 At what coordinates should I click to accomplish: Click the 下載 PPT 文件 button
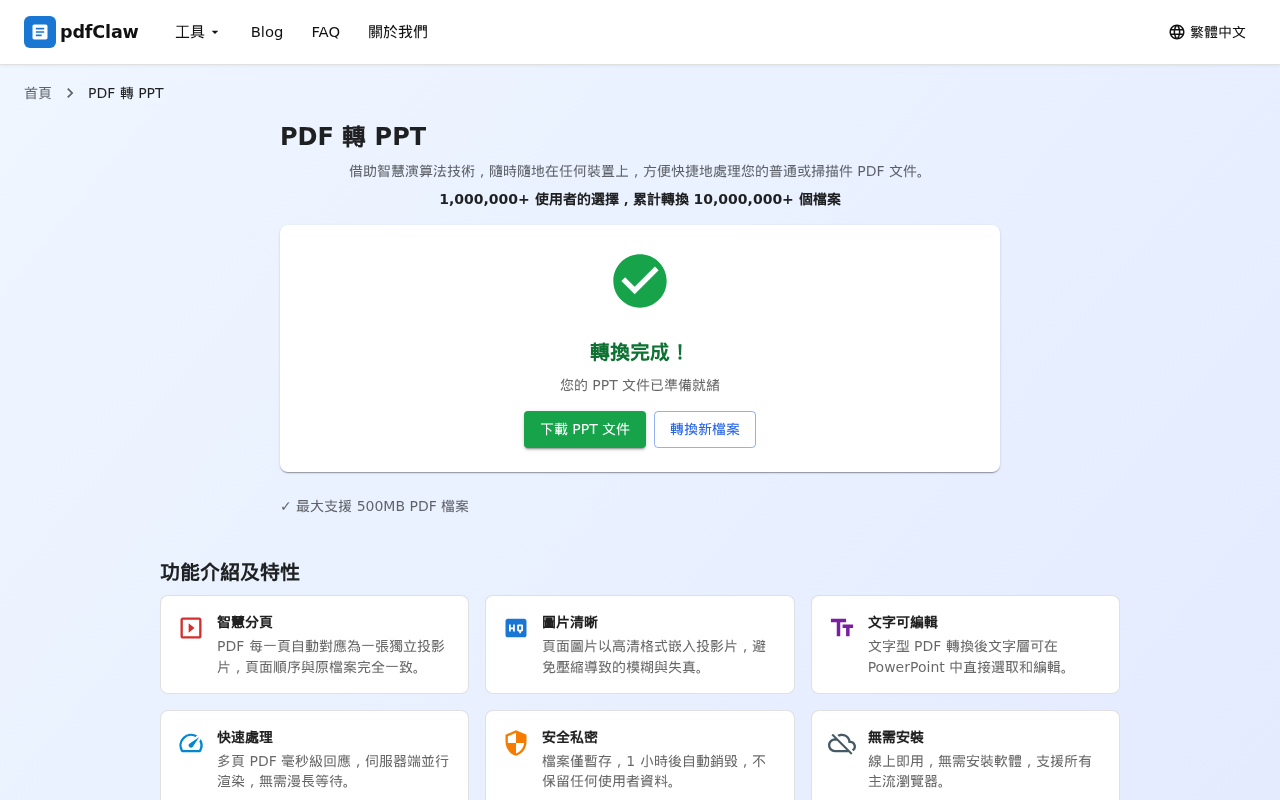[585, 429]
